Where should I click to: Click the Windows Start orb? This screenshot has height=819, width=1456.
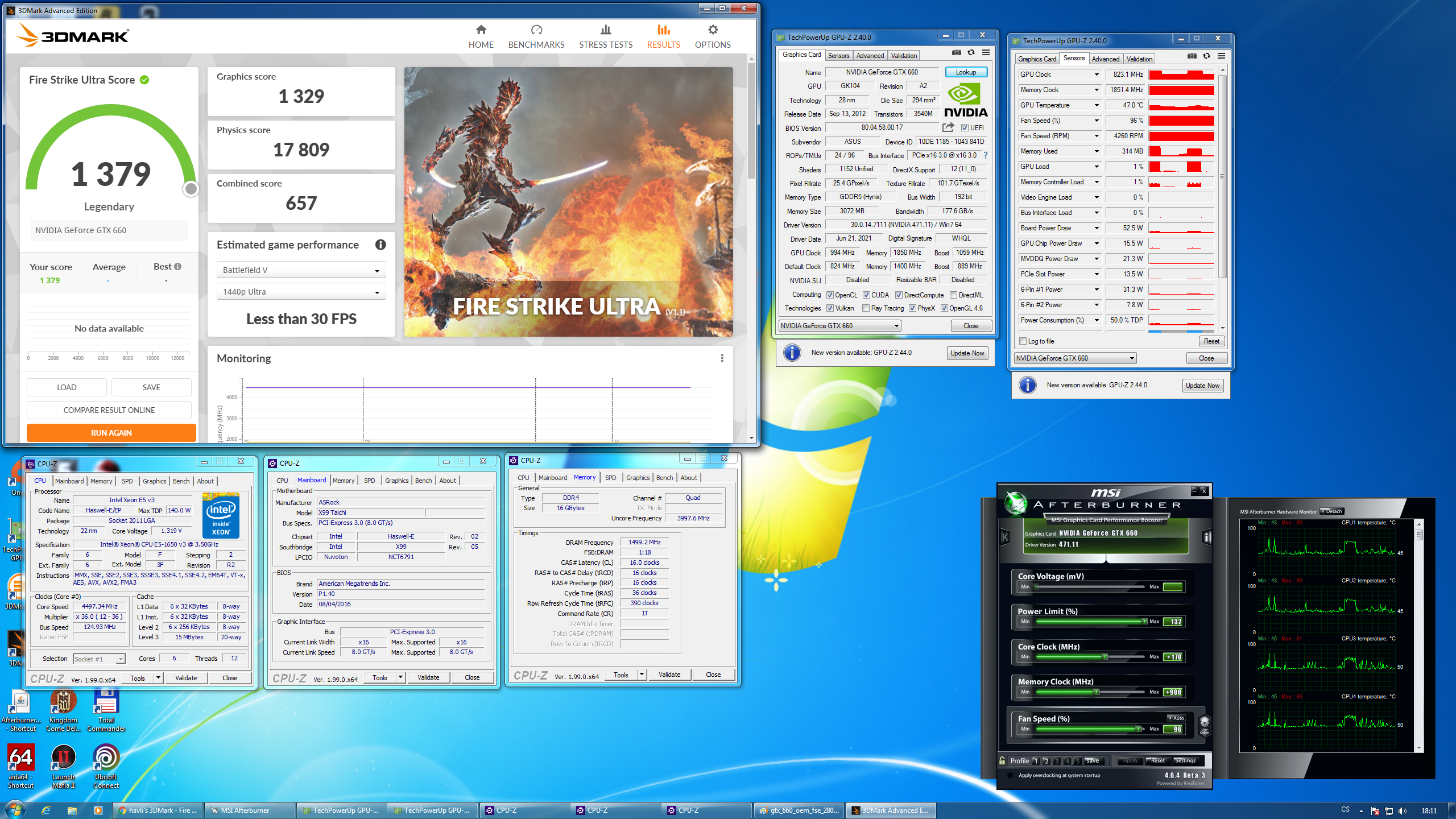[x=14, y=810]
